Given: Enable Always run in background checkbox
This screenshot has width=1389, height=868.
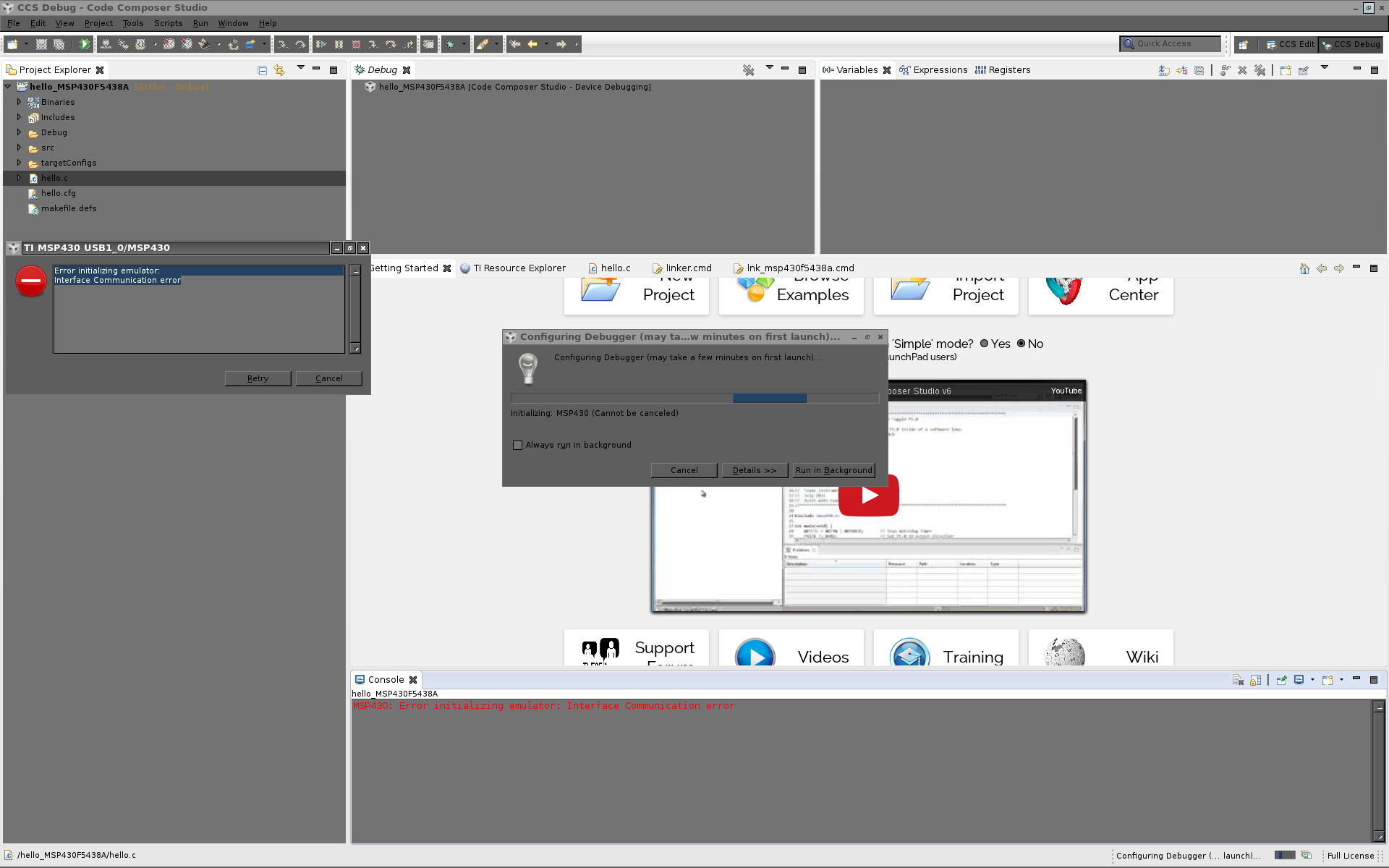Looking at the screenshot, I should (517, 446).
